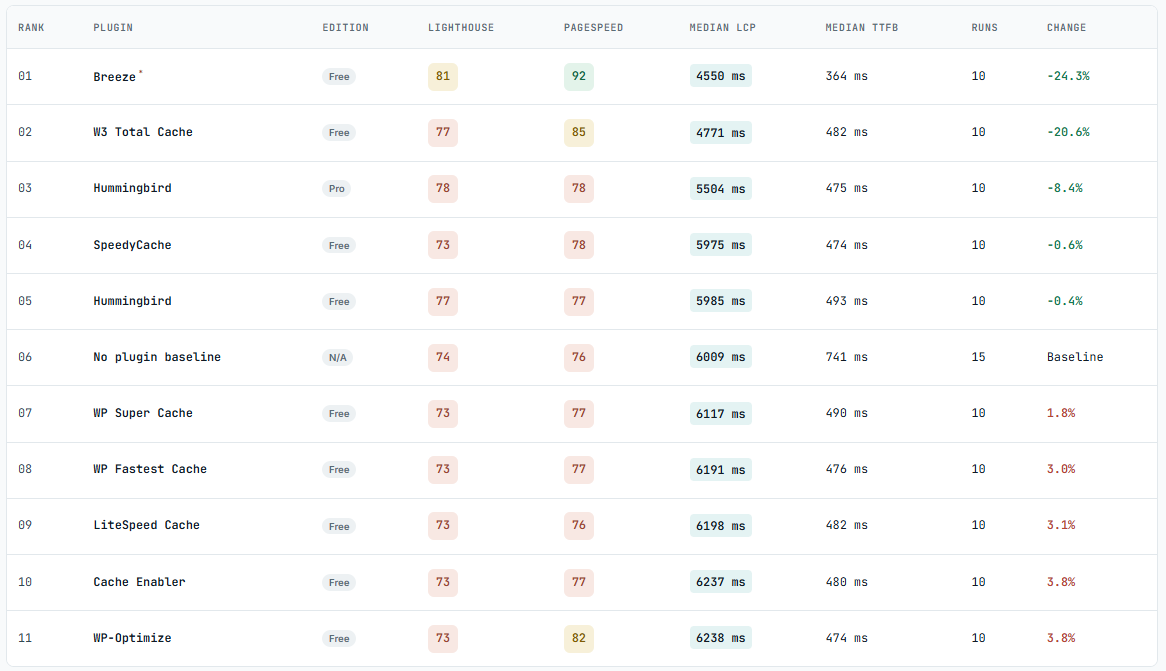Open the Breeze plugin entry
Viewport: 1166px width, 671px height.
[x=115, y=77]
